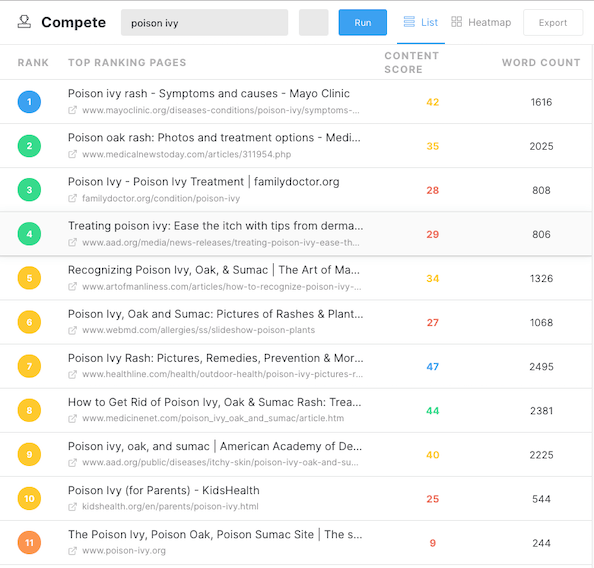
Task: Open external link icon for medicinenet.com
Action: [x=72, y=419]
